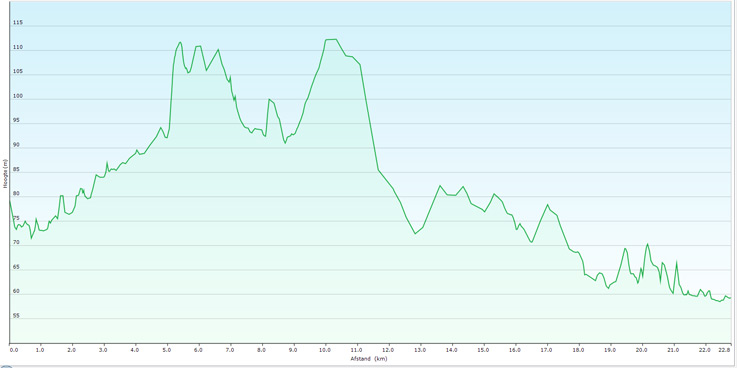The image size is (737, 368).
Task: Click the 15.0 km tick label
Action: (x=484, y=350)
